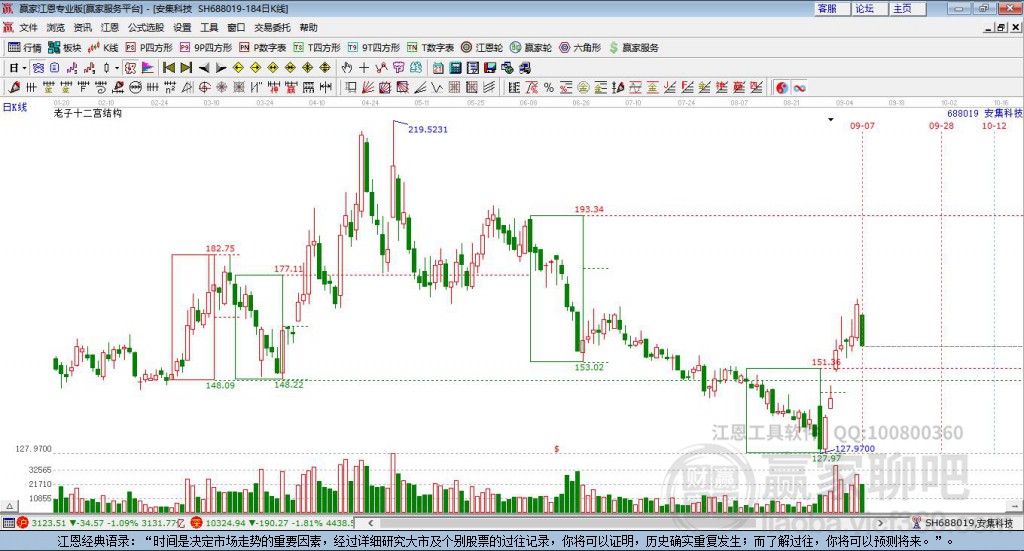The height and width of the screenshot is (551, 1024).
Task: Open the P数字表 tool
Action: coord(263,48)
